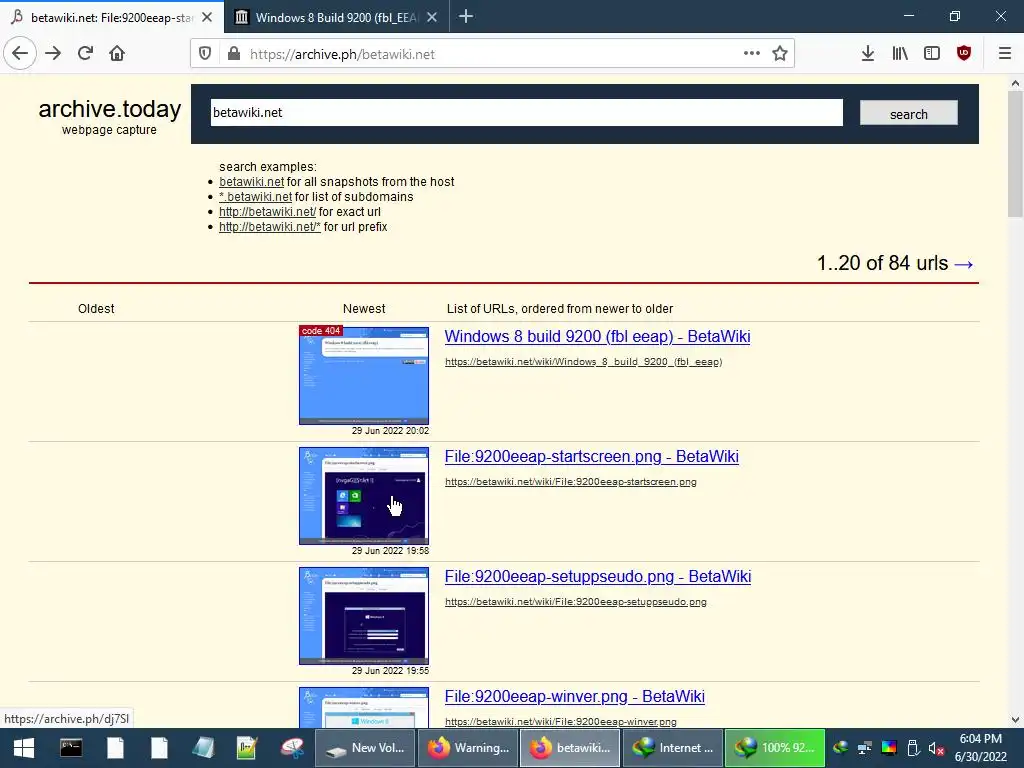Click the betawiki.net search input field
Screen dimensions: 1024x768
click(526, 112)
